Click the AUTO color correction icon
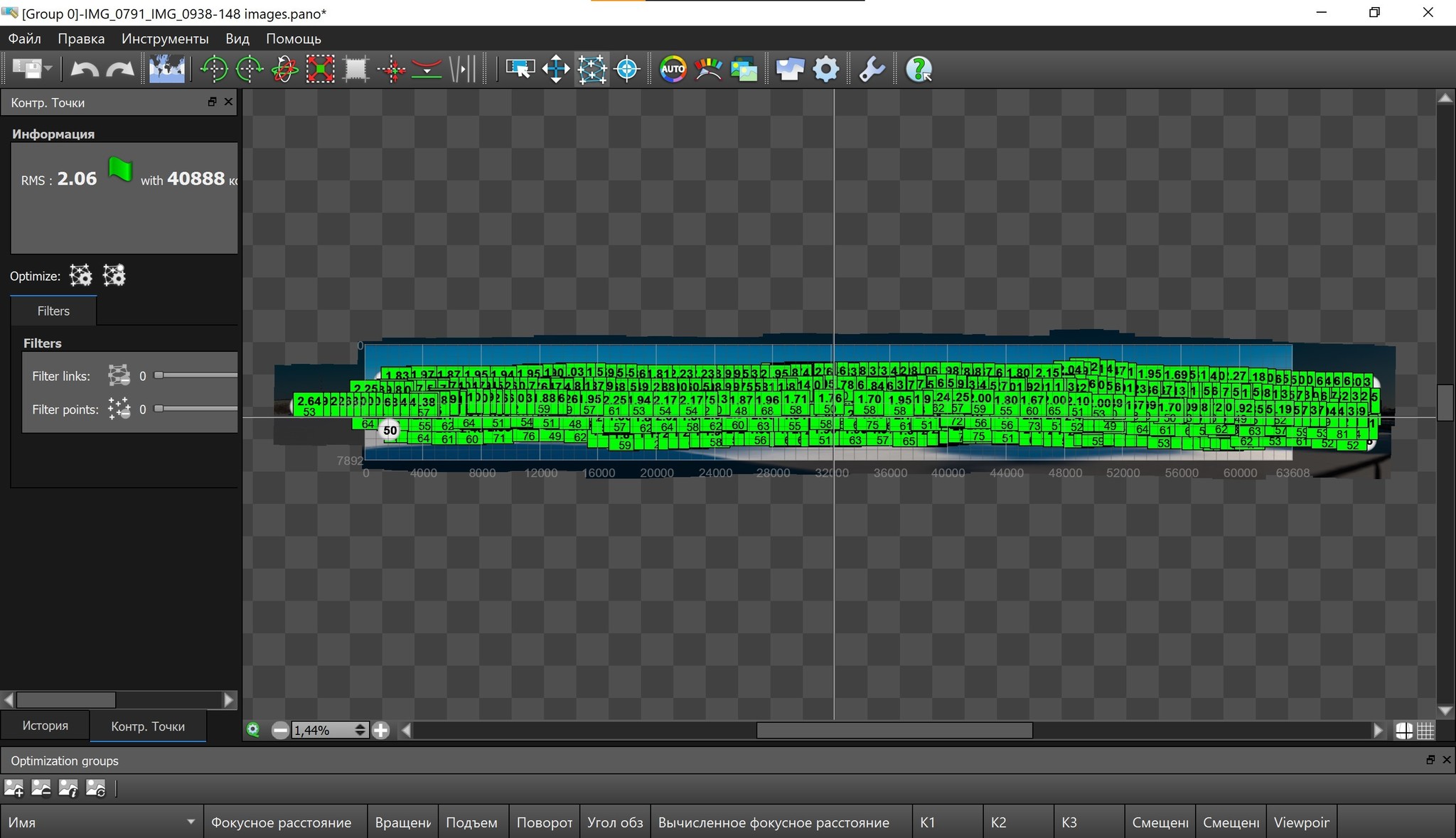The width and height of the screenshot is (1456, 838). (x=673, y=69)
